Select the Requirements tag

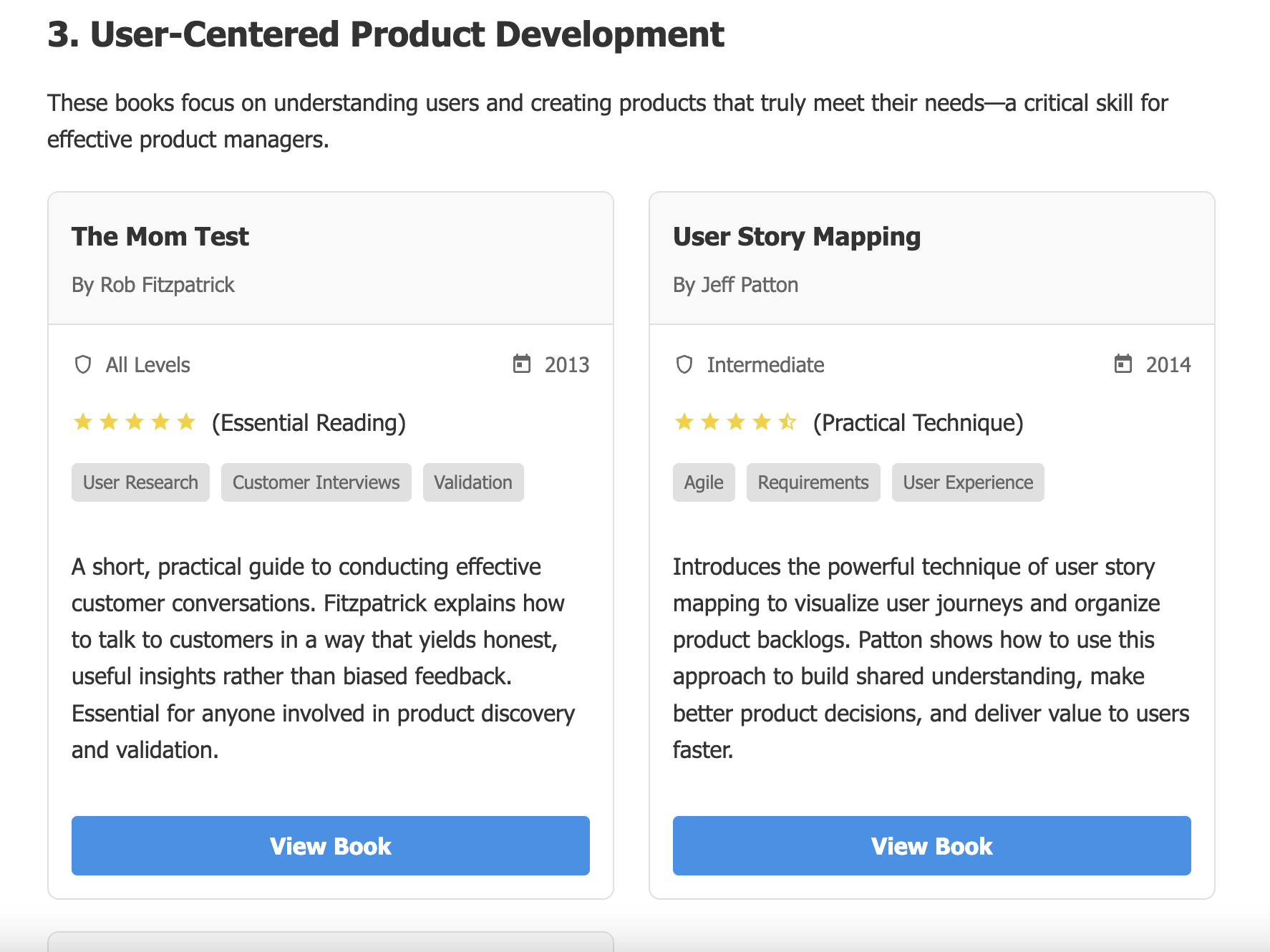tap(813, 482)
